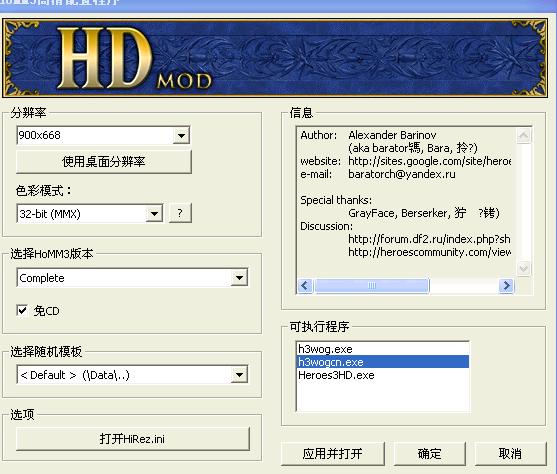Click the 900x668 resolution value field
The image size is (557, 474).
click(95, 135)
